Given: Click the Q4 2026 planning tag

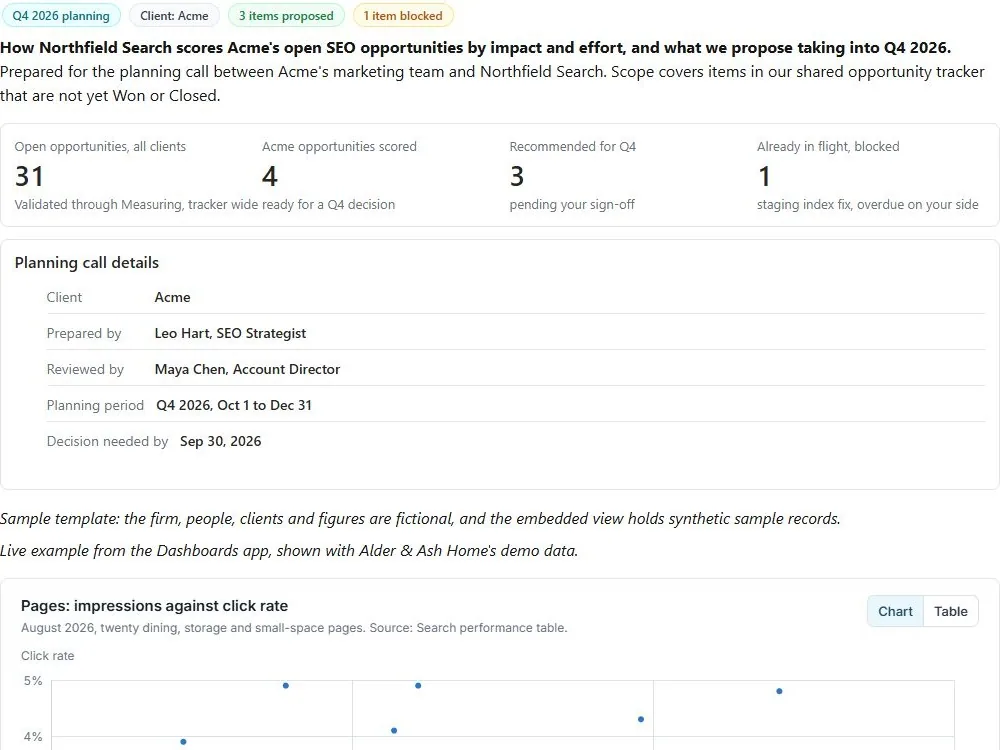Looking at the screenshot, I should 61,16.
